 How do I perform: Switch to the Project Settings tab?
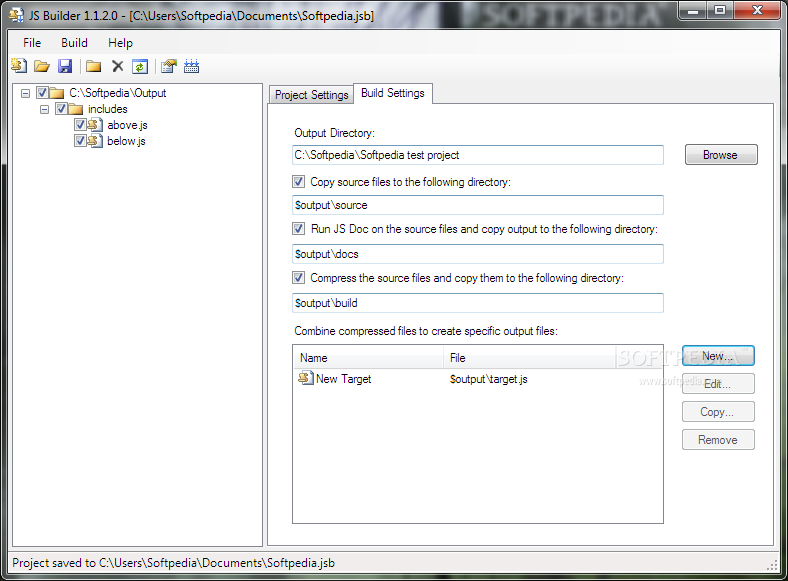pos(312,94)
